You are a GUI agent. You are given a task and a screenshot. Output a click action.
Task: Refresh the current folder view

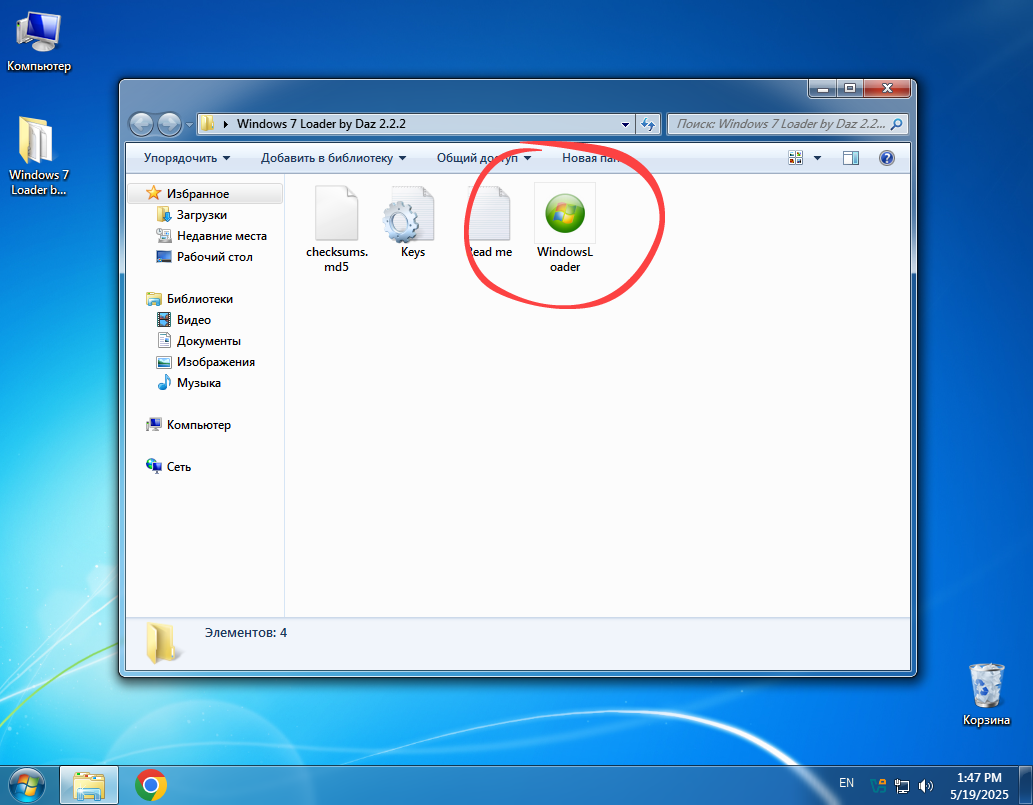pos(648,124)
